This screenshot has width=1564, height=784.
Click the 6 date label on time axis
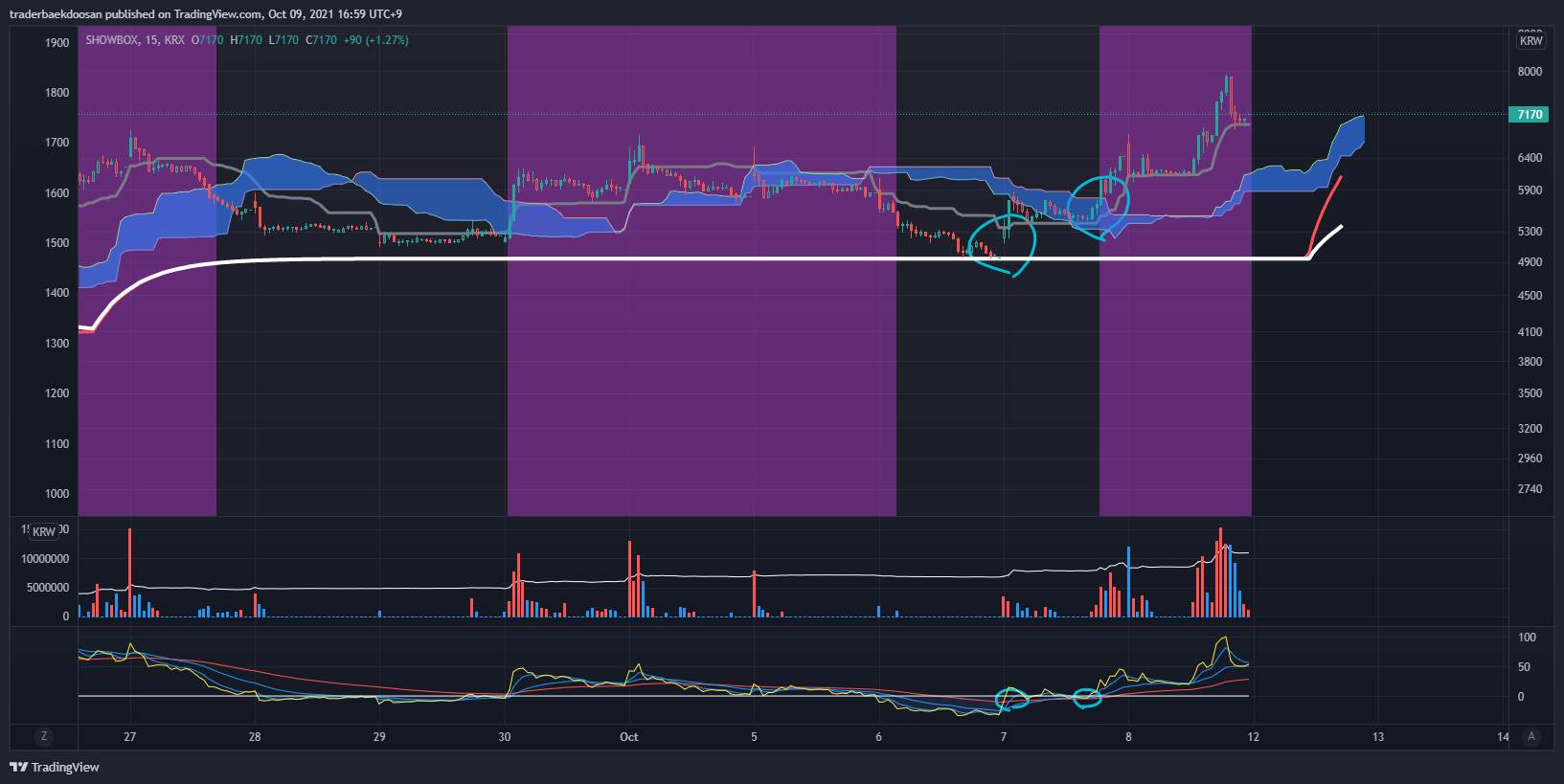click(878, 736)
